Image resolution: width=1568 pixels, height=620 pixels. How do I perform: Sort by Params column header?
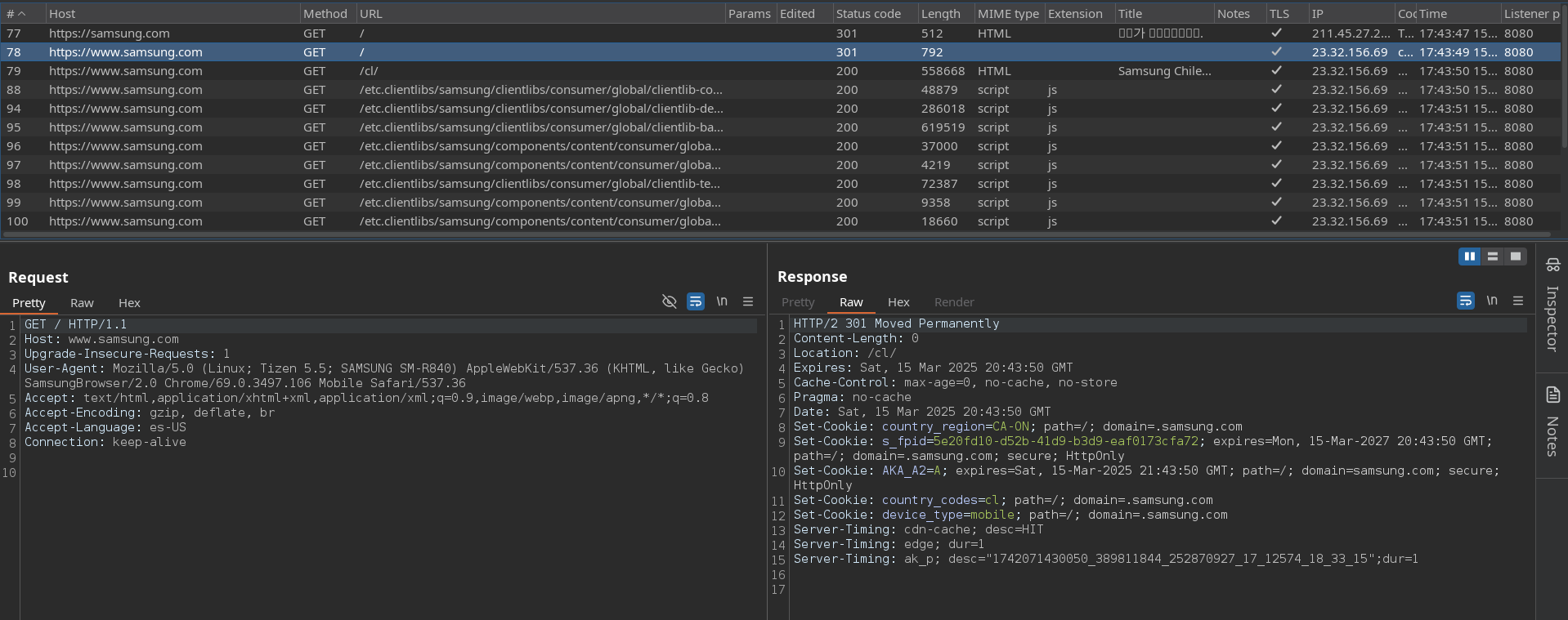pyautogui.click(x=750, y=14)
